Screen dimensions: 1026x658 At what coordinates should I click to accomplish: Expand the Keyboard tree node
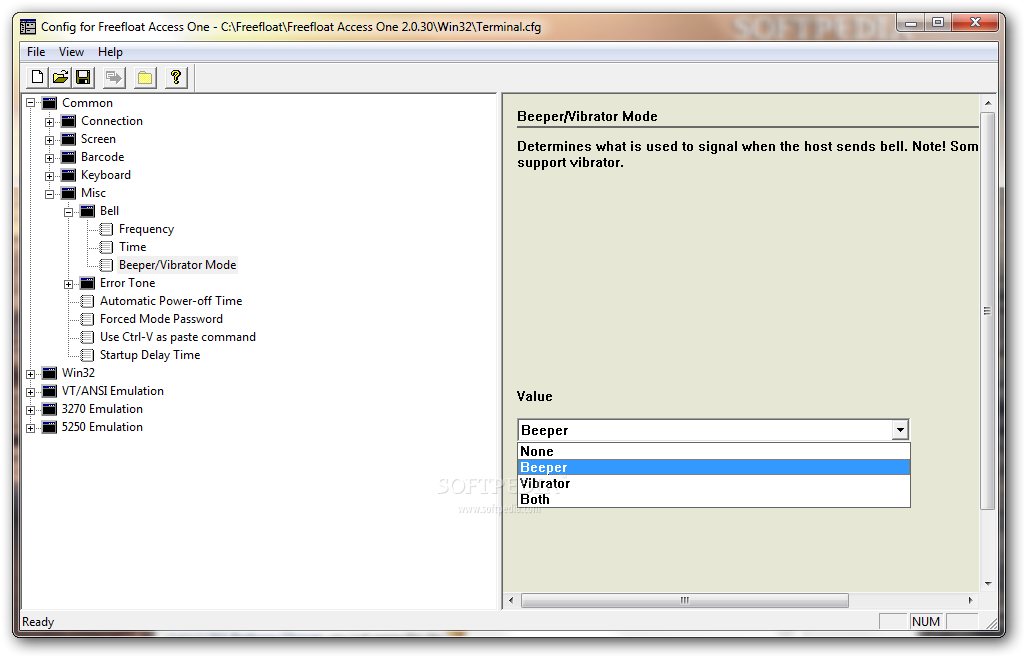[49, 176]
